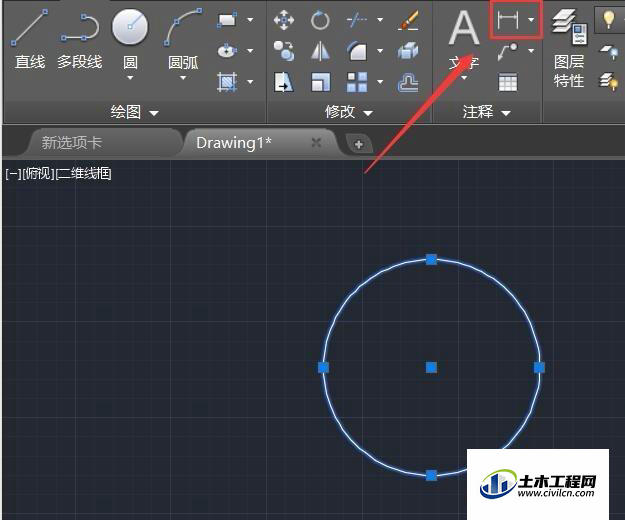Viewport: 625px width, 520px height.
Task: Select the Circle (圆) tool
Action: point(130,34)
